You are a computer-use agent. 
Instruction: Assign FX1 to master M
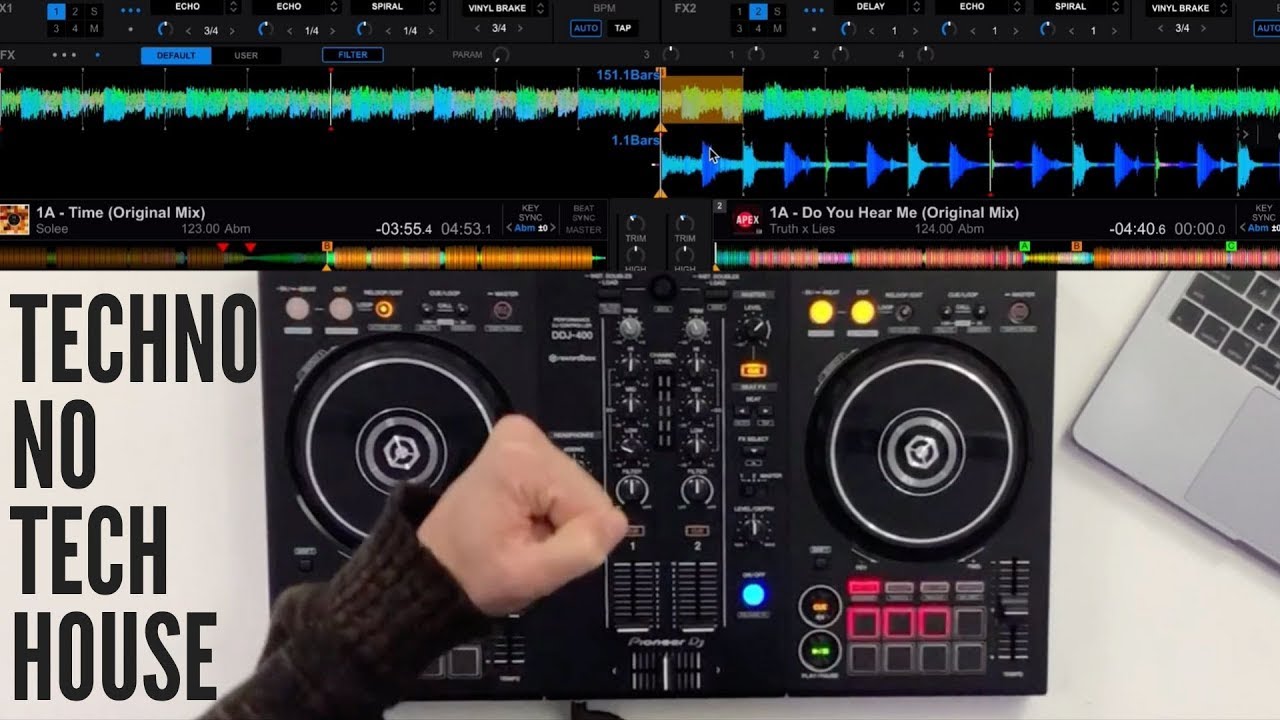click(x=94, y=28)
